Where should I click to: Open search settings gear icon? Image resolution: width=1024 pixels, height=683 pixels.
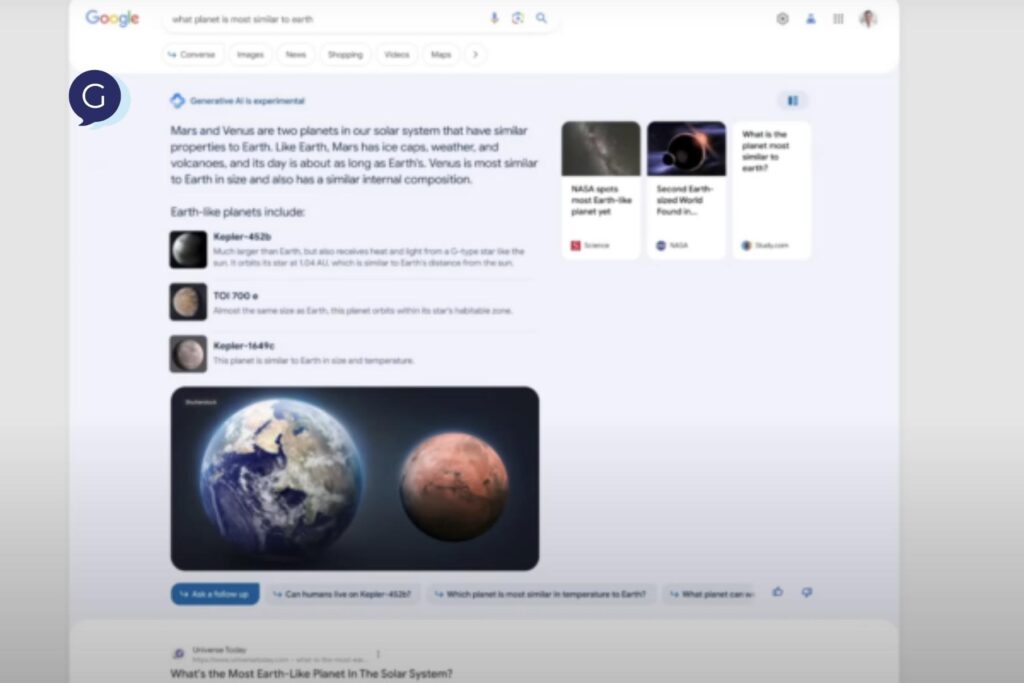pyautogui.click(x=782, y=19)
